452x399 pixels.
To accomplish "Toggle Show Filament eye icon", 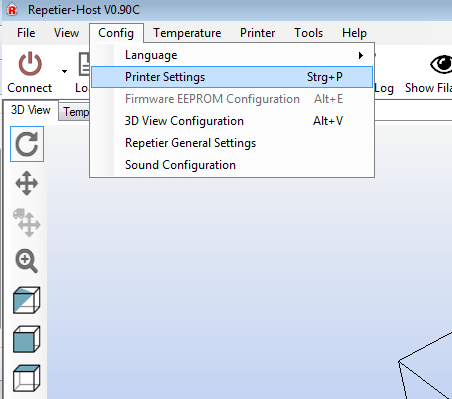I will click(x=441, y=64).
